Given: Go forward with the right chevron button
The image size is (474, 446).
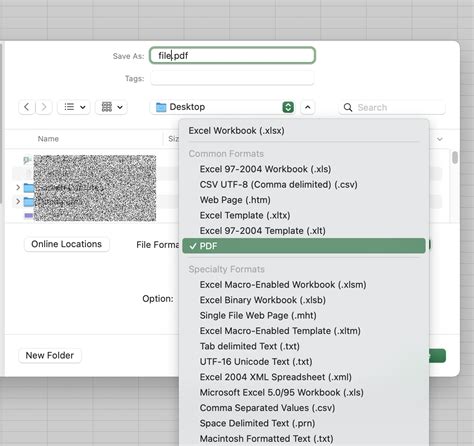Looking at the screenshot, I should tap(44, 107).
